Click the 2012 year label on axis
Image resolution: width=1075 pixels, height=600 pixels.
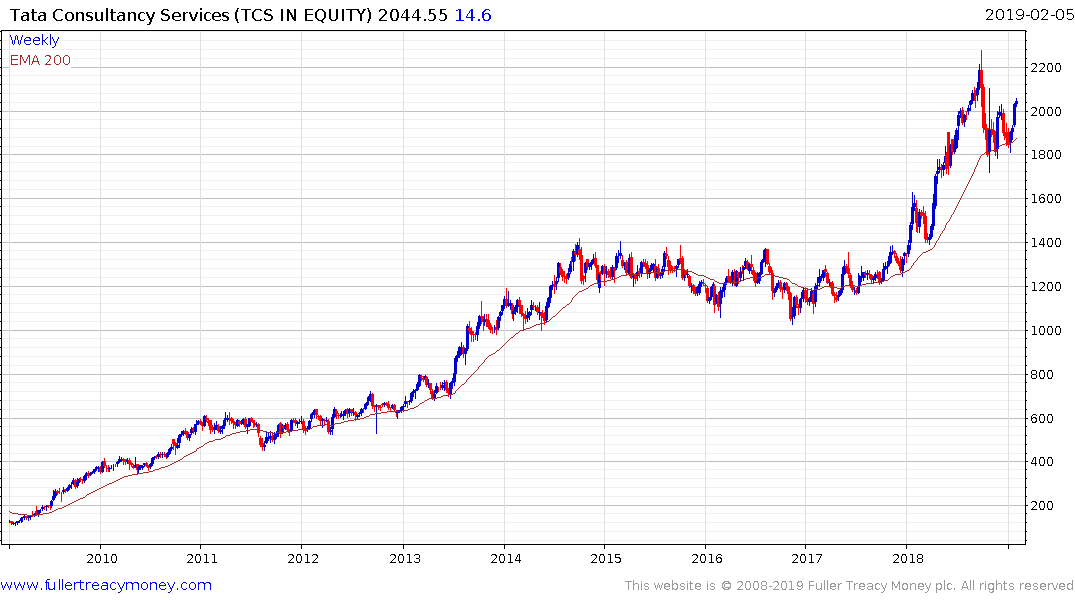click(303, 558)
